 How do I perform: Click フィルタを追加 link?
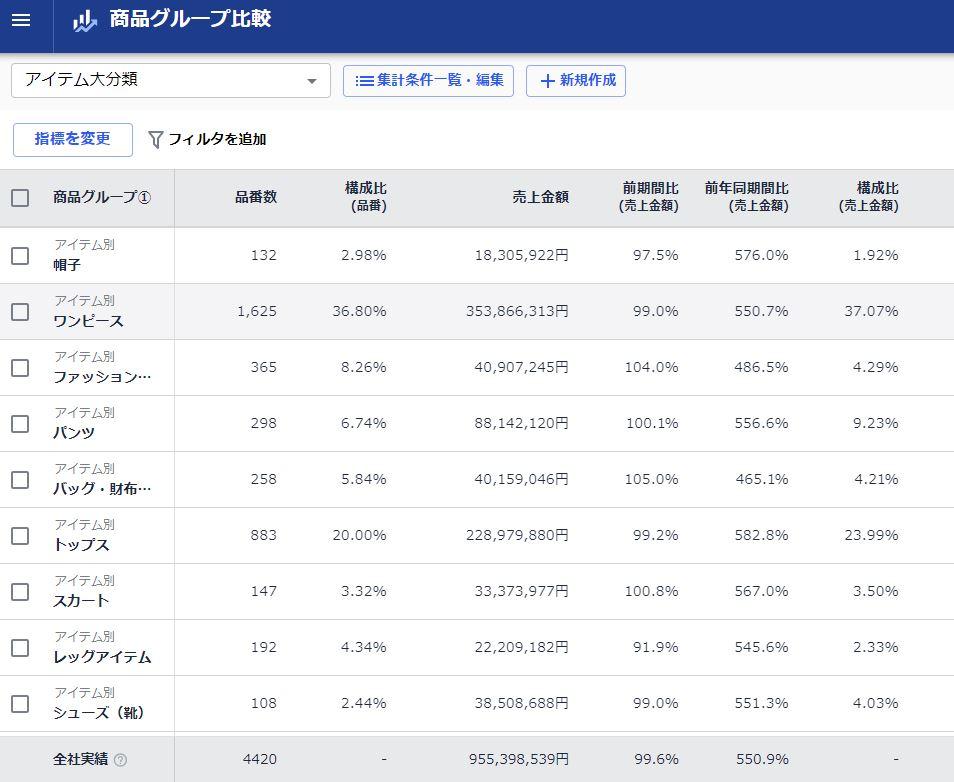point(217,140)
